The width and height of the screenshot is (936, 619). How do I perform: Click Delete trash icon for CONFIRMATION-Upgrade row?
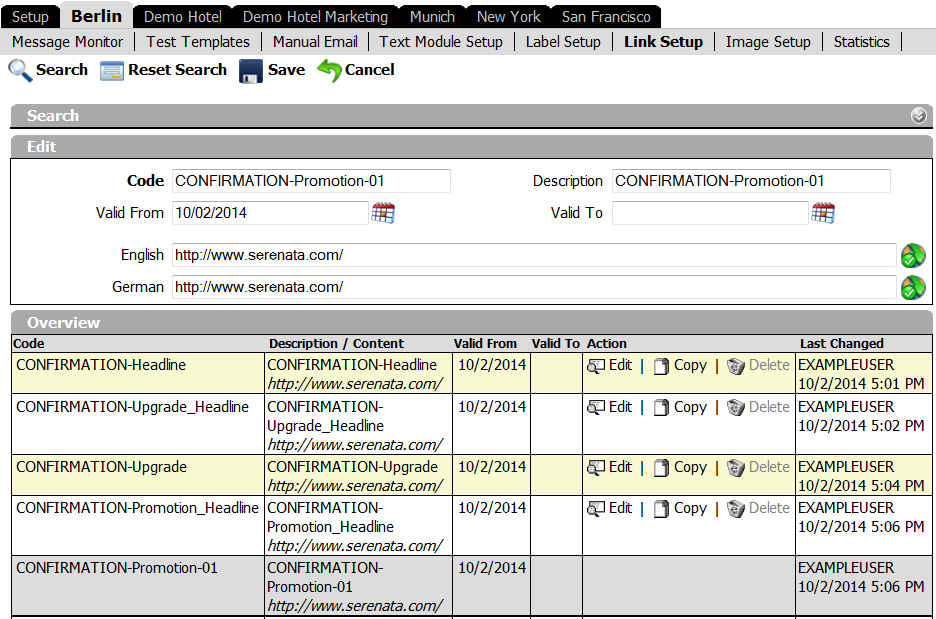[x=735, y=468]
